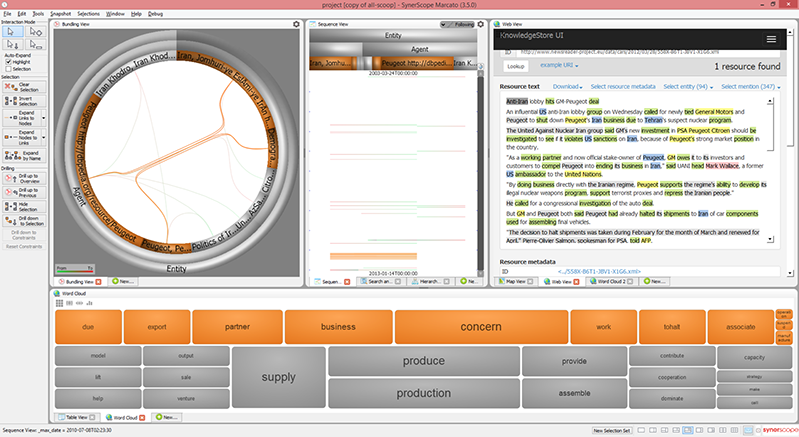Toggle the Following option in Sequence View
The width and height of the screenshot is (799, 437).
(x=458, y=24)
